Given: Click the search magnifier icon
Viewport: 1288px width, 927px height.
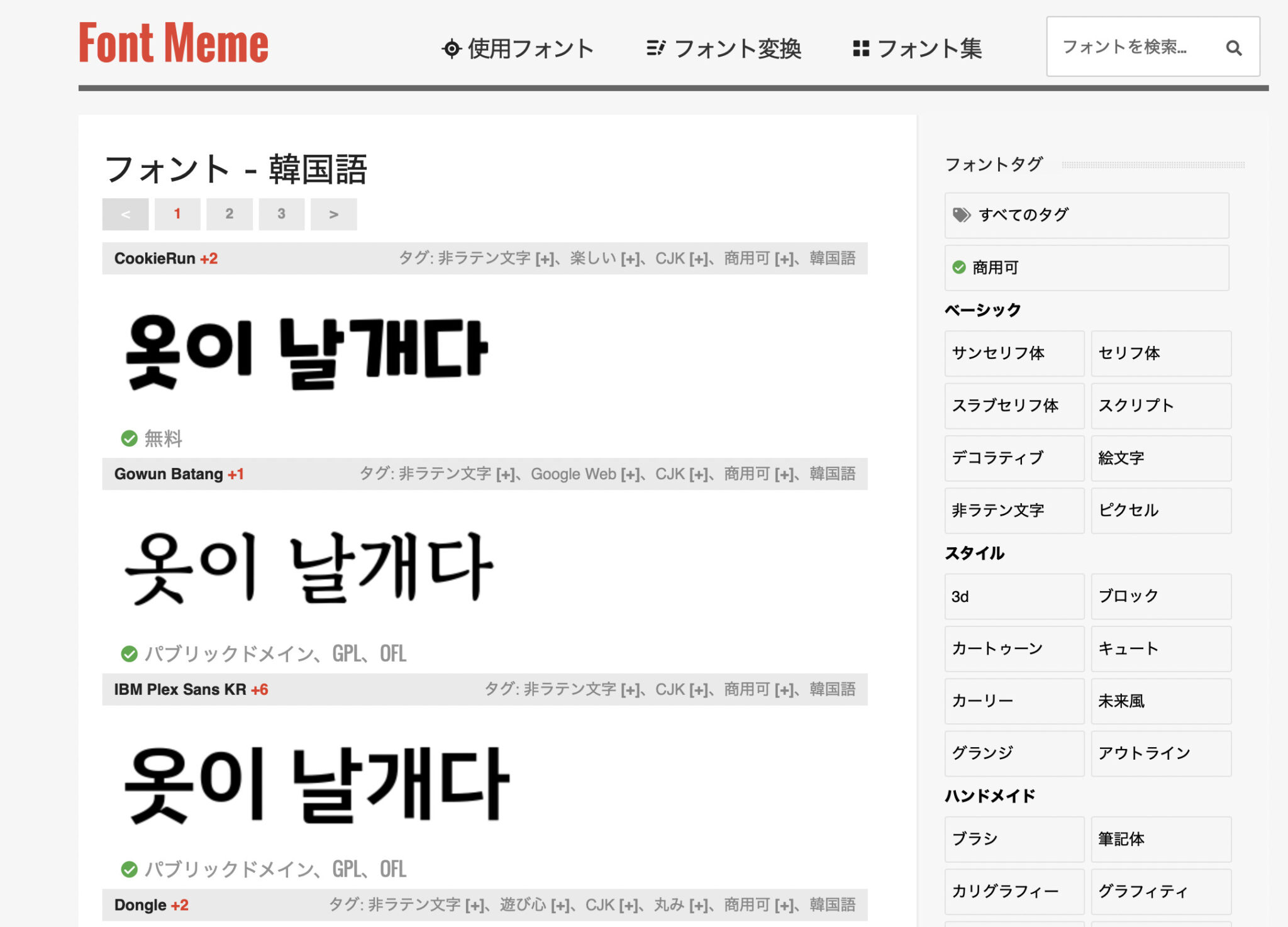Looking at the screenshot, I should (1233, 48).
